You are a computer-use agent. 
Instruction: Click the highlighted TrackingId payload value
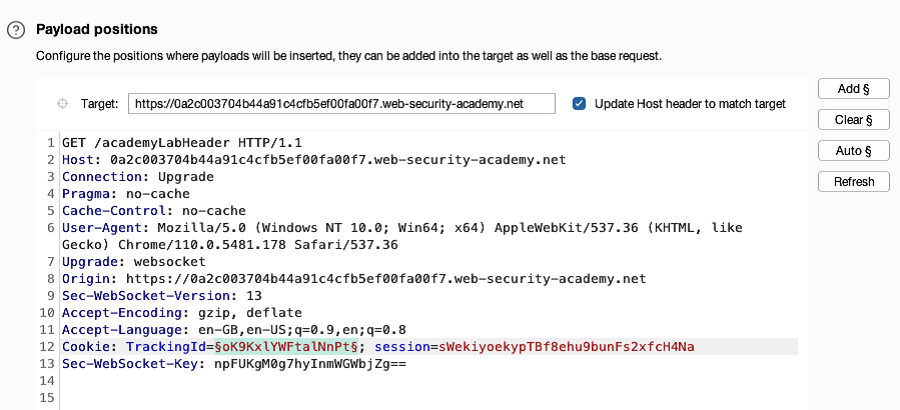(x=286, y=347)
